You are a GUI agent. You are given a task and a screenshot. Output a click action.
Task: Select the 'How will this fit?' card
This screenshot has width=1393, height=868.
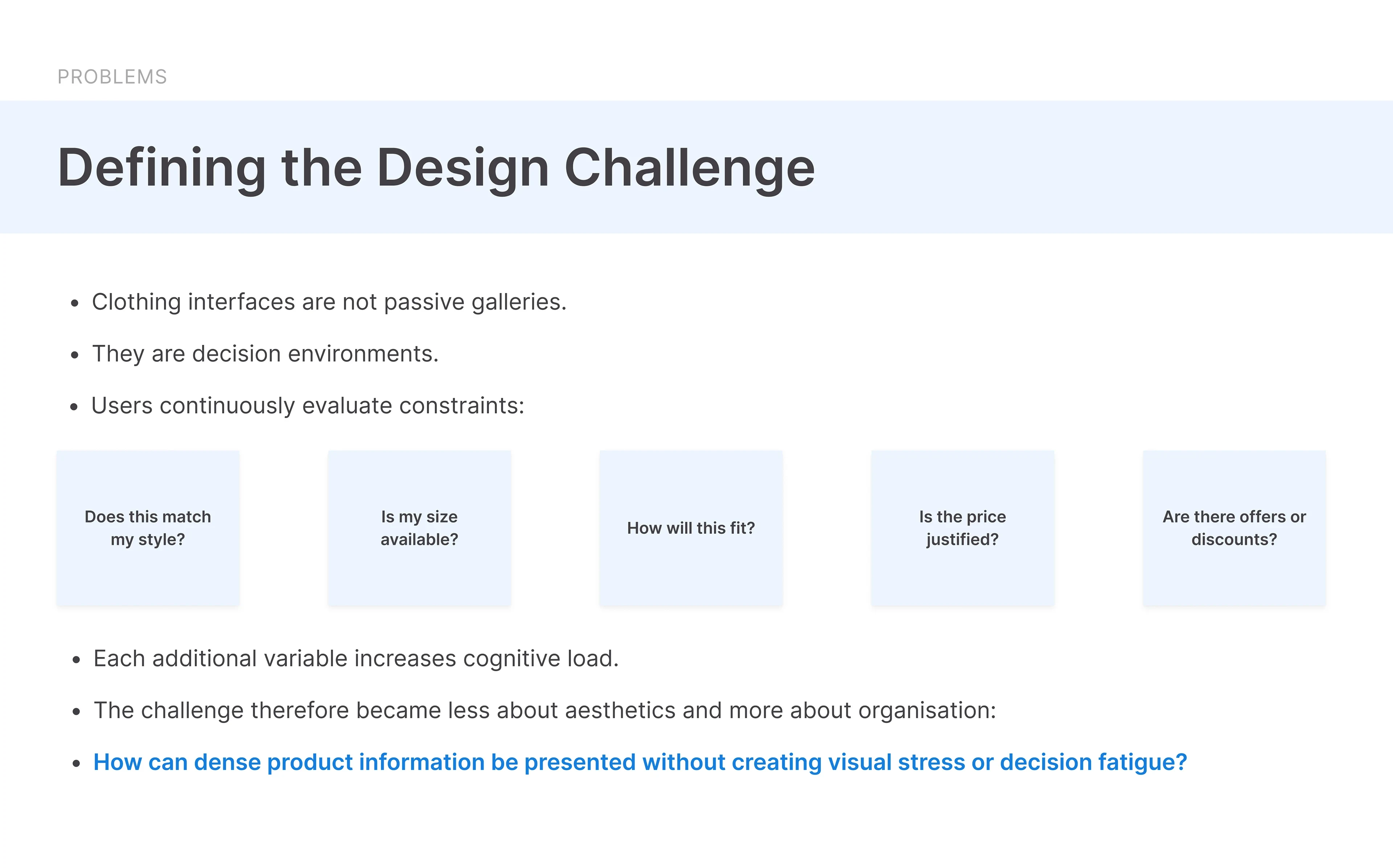click(x=691, y=528)
